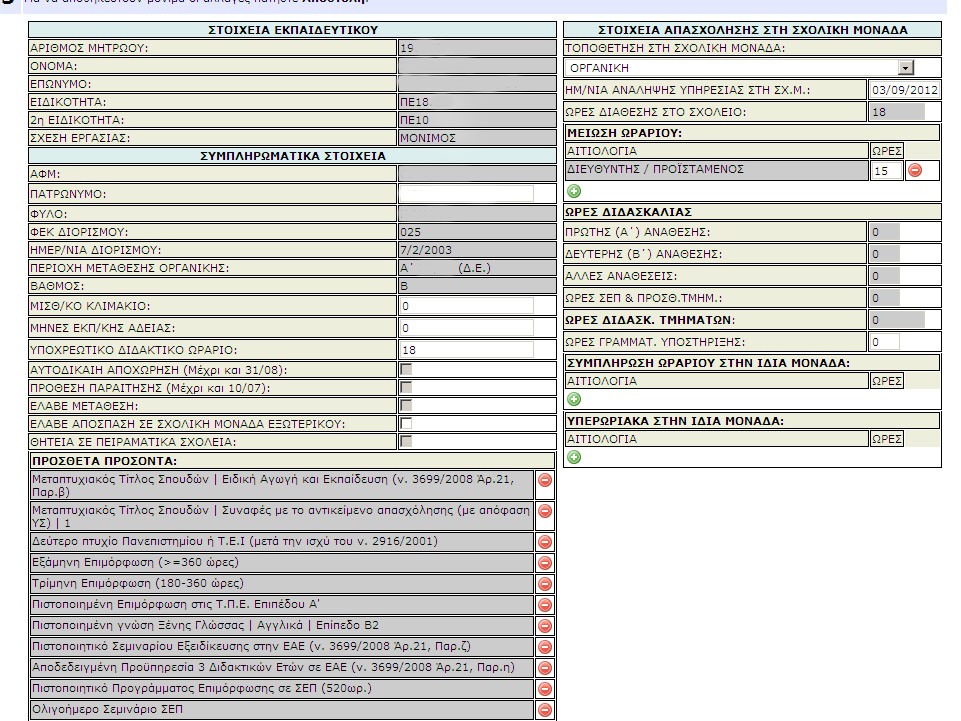Delete the Αγγλικά Επίπεδο Β2 language qualification
This screenshot has height=721, width=961.
pos(545,625)
